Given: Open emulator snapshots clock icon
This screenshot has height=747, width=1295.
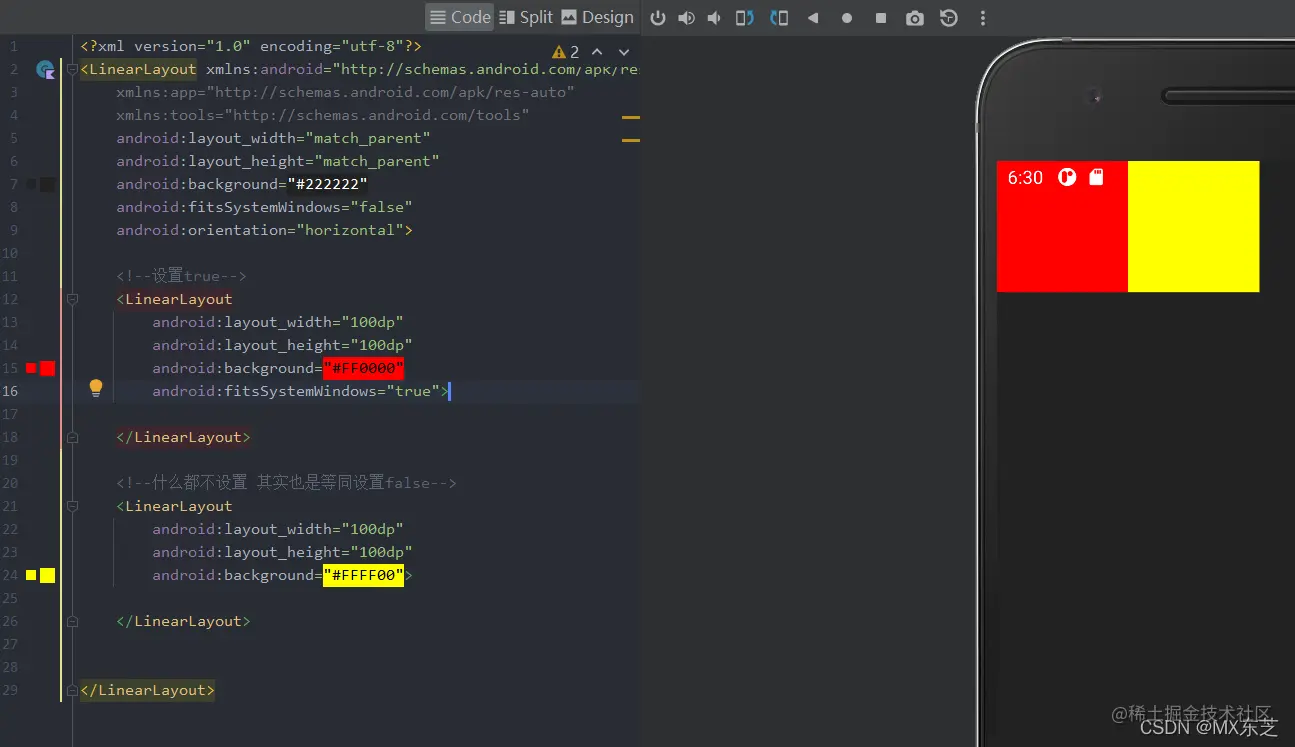Looking at the screenshot, I should [949, 18].
